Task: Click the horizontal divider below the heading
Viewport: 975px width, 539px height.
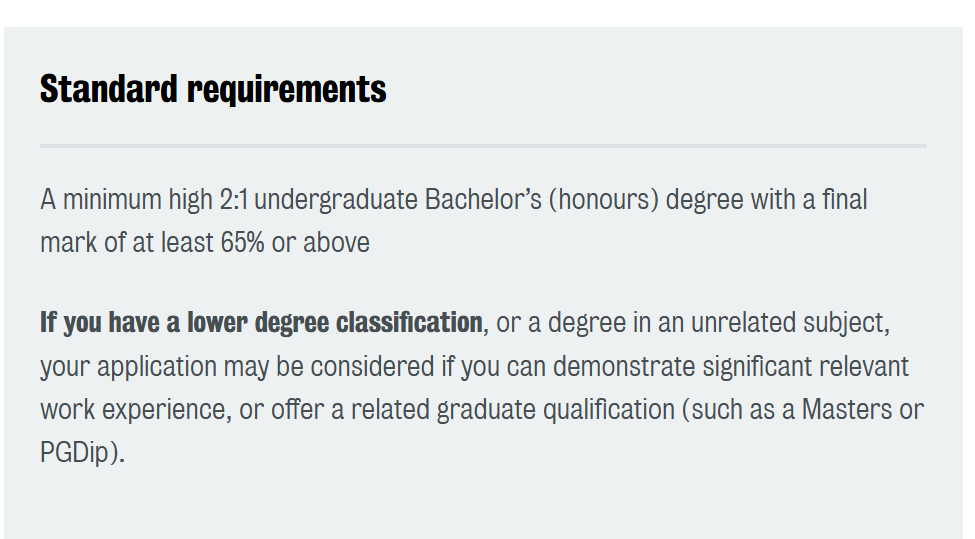Action: tap(483, 146)
